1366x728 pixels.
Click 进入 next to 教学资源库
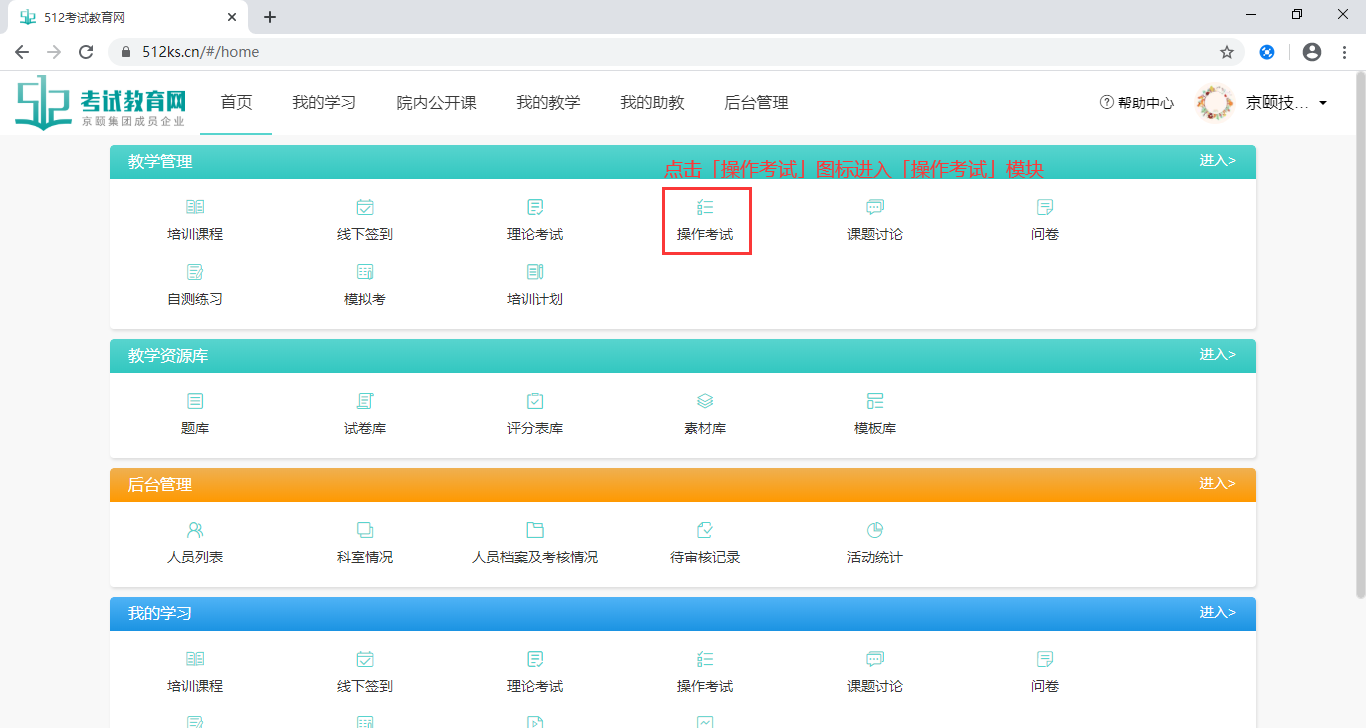pyautogui.click(x=1218, y=355)
